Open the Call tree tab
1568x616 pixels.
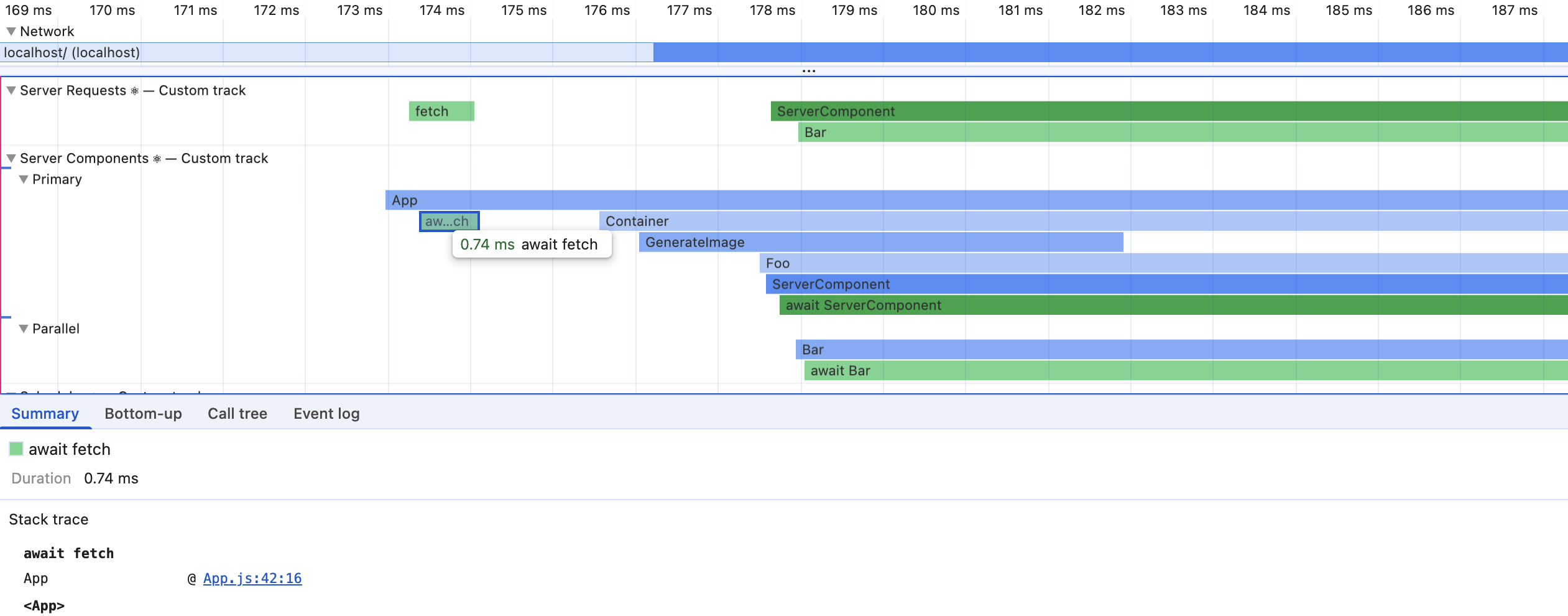click(237, 414)
